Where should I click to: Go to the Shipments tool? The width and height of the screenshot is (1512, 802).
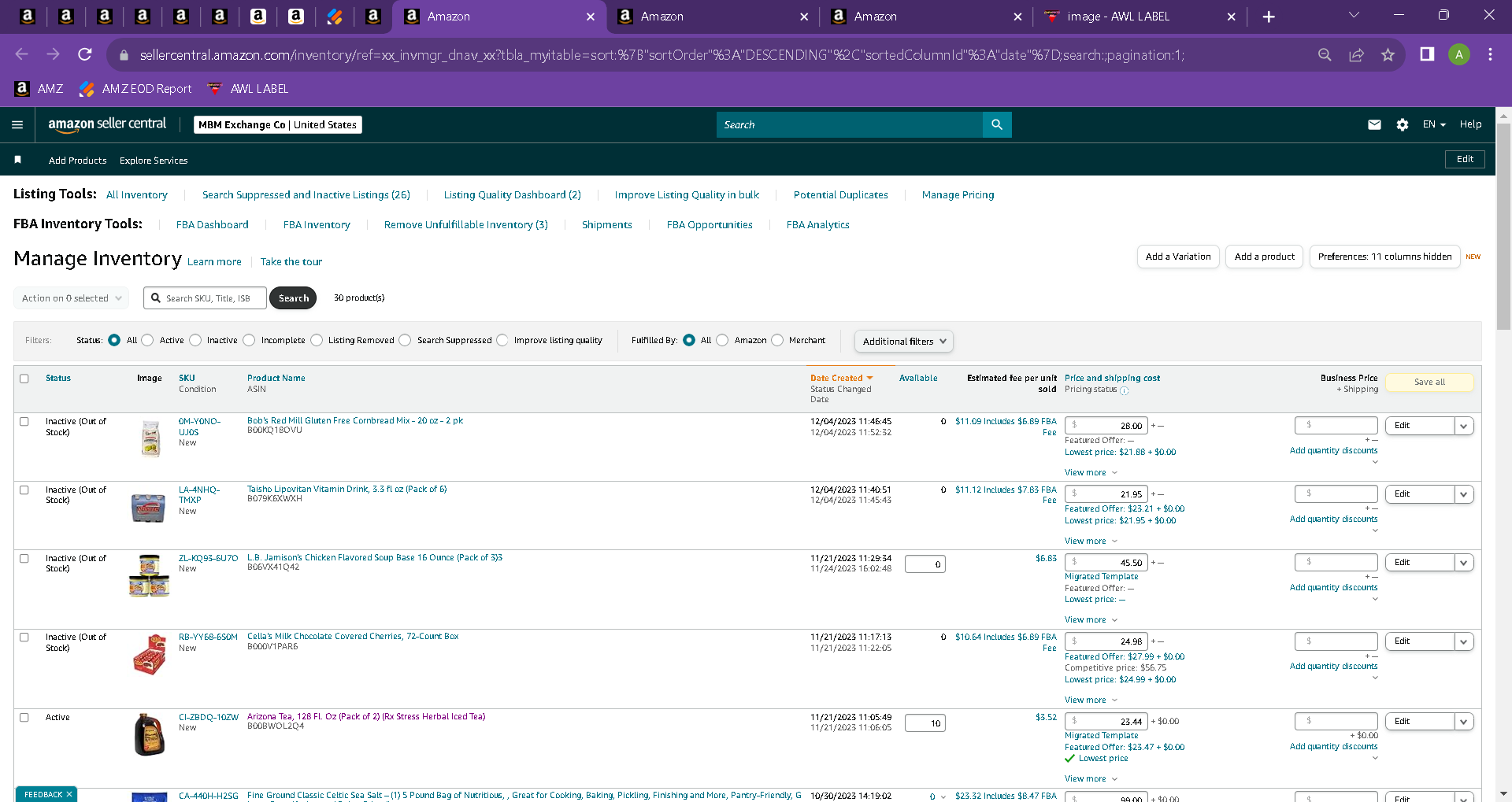click(x=607, y=225)
